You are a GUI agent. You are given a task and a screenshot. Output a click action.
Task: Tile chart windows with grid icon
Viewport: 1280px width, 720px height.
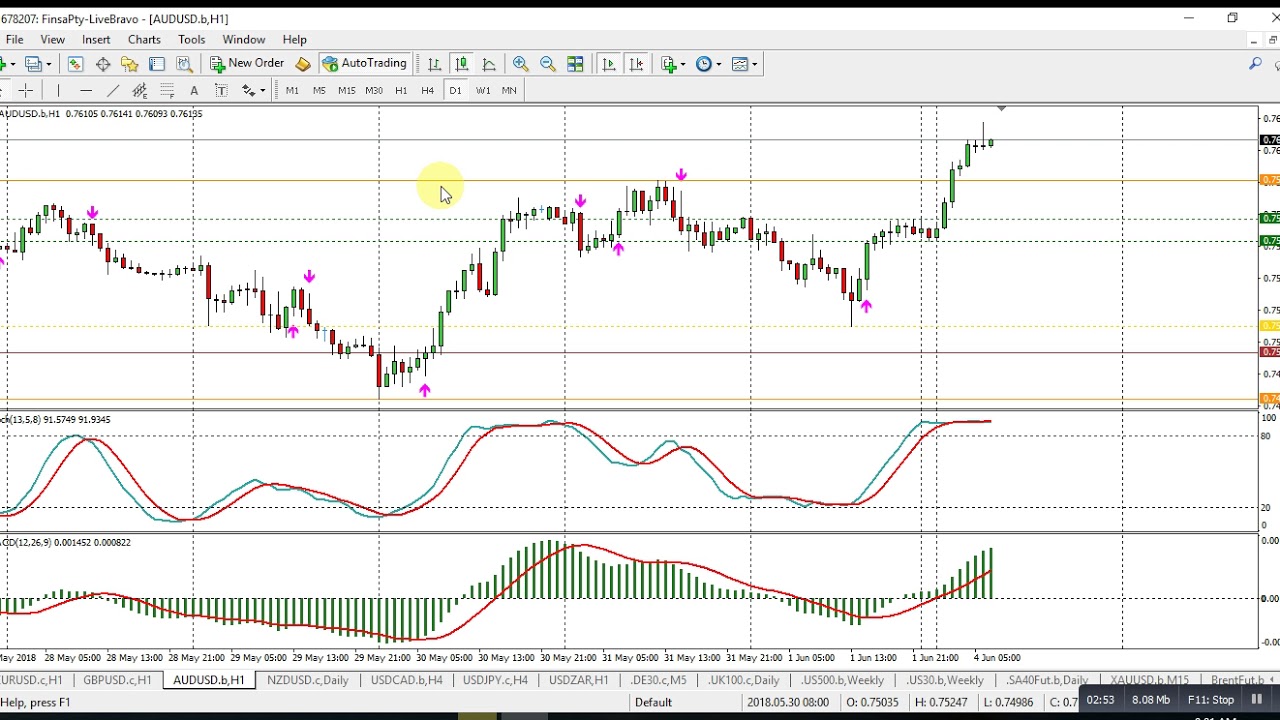click(575, 64)
